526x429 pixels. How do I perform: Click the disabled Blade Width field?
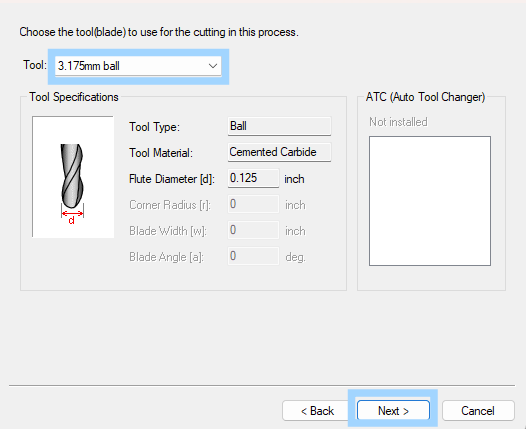pyautogui.click(x=253, y=230)
